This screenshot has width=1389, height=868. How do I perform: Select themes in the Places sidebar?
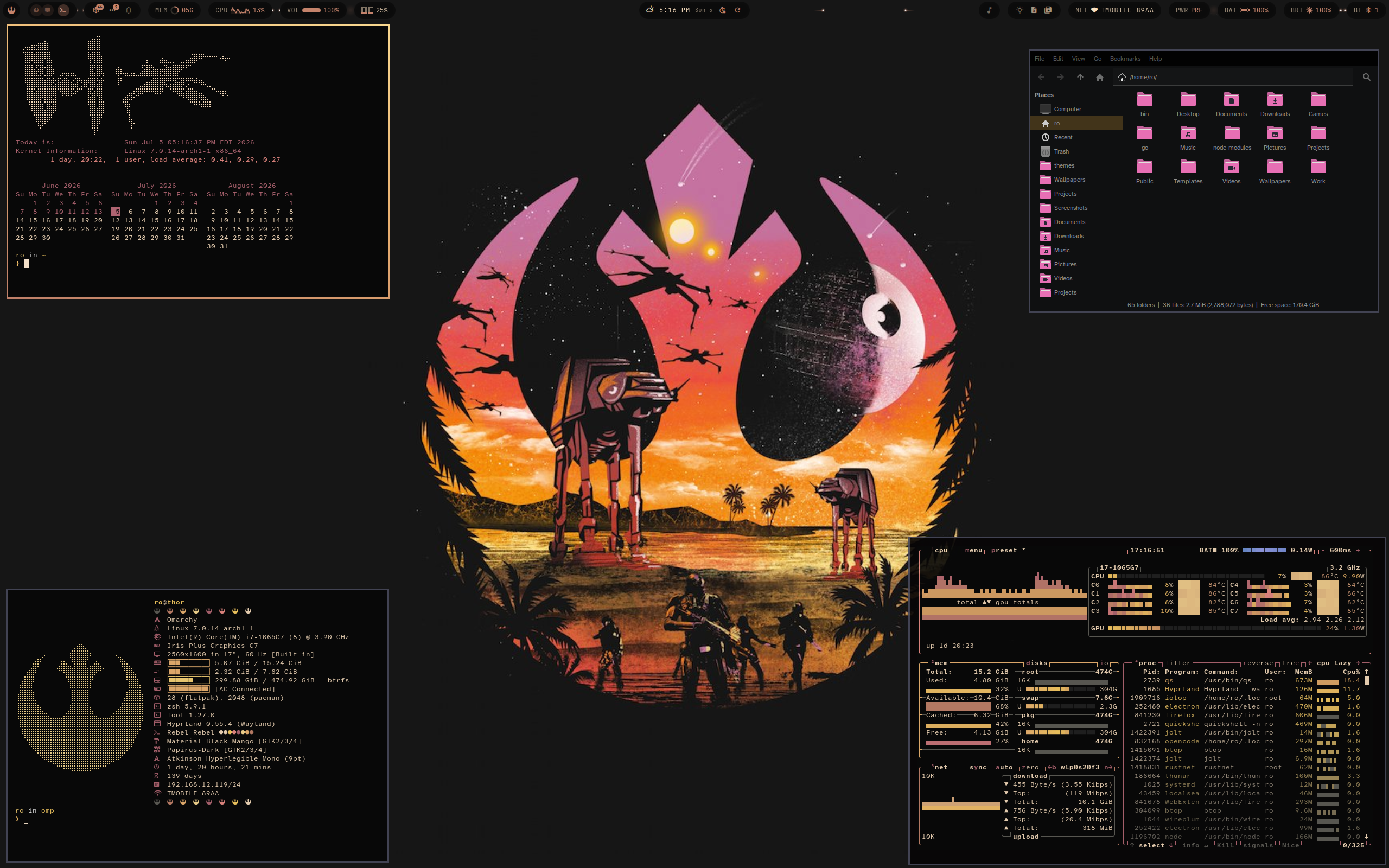(x=1077, y=165)
